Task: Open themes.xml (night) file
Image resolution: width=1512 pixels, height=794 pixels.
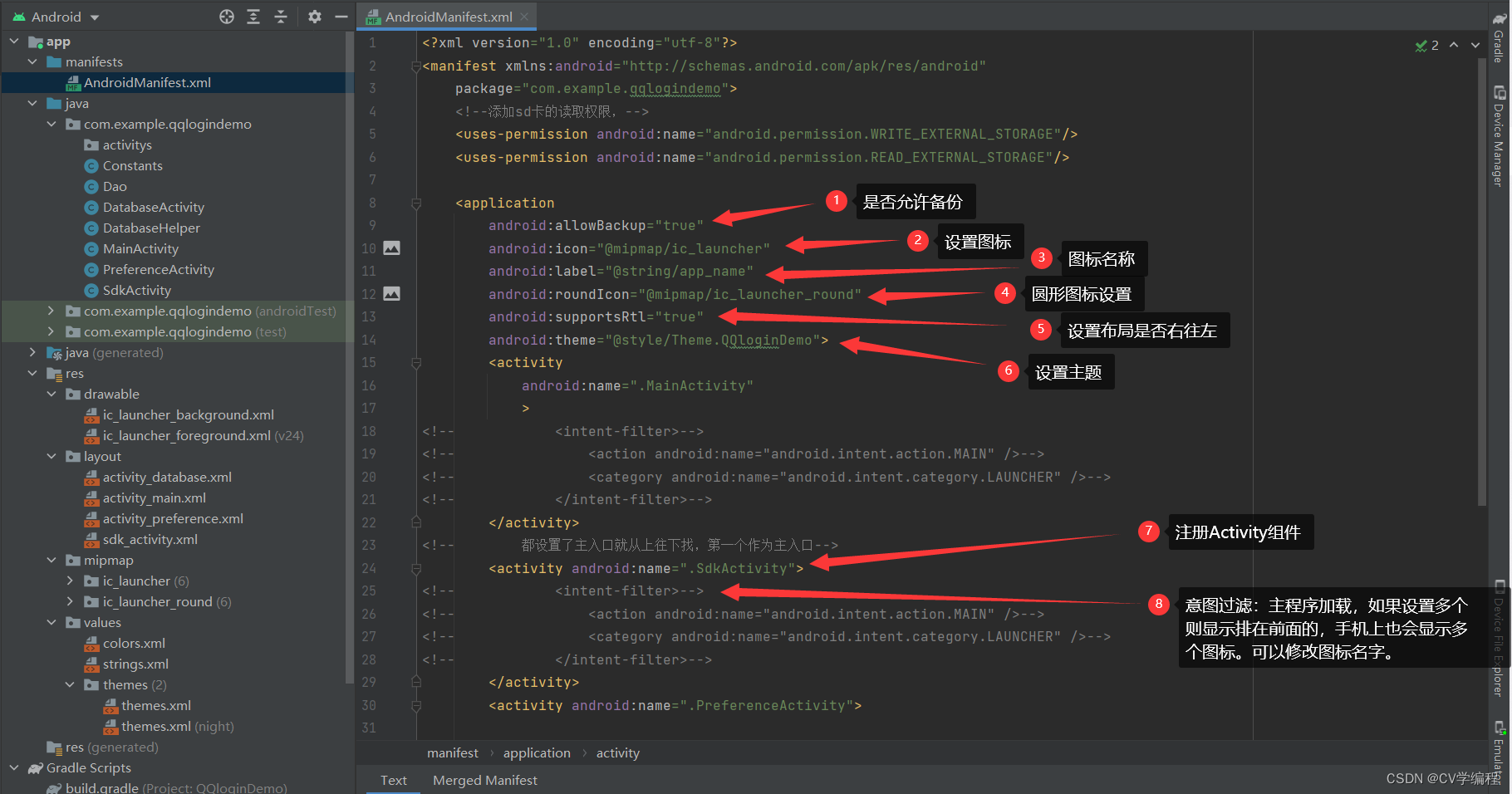Action: tap(177, 726)
